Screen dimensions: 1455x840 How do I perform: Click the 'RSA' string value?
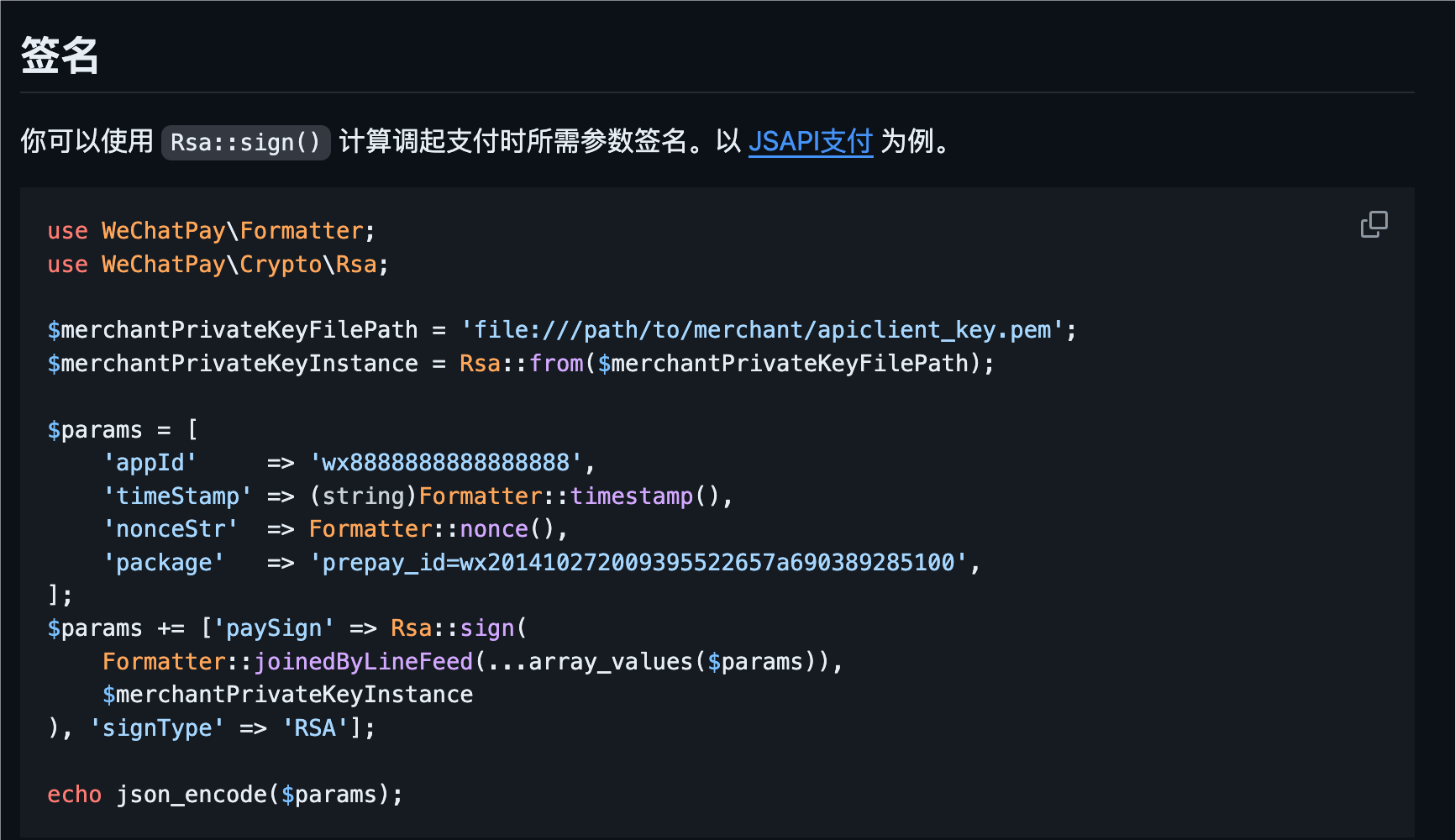pyautogui.click(x=314, y=728)
